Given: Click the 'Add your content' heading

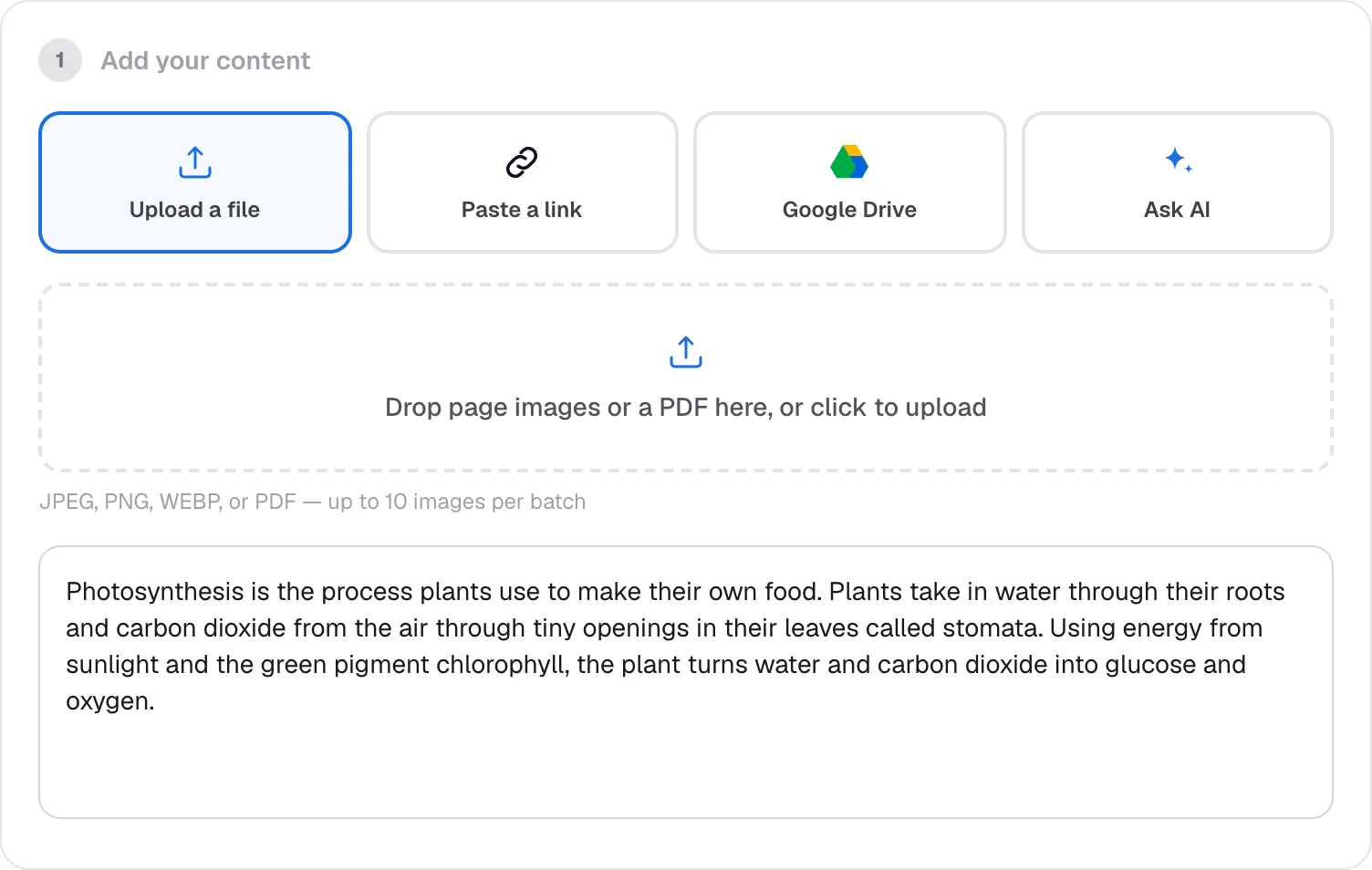Looking at the screenshot, I should coord(205,61).
